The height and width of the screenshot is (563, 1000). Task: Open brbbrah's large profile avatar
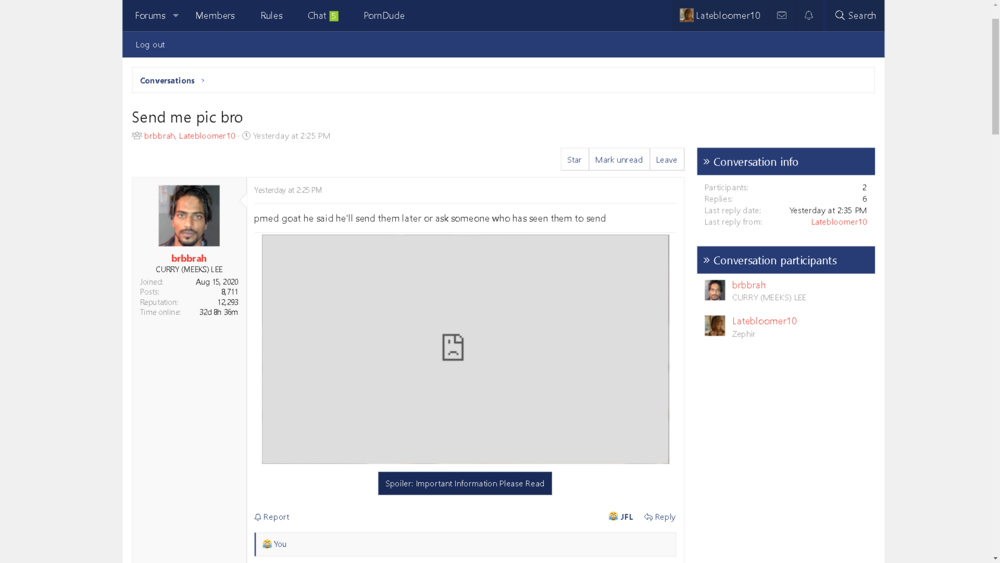(189, 216)
